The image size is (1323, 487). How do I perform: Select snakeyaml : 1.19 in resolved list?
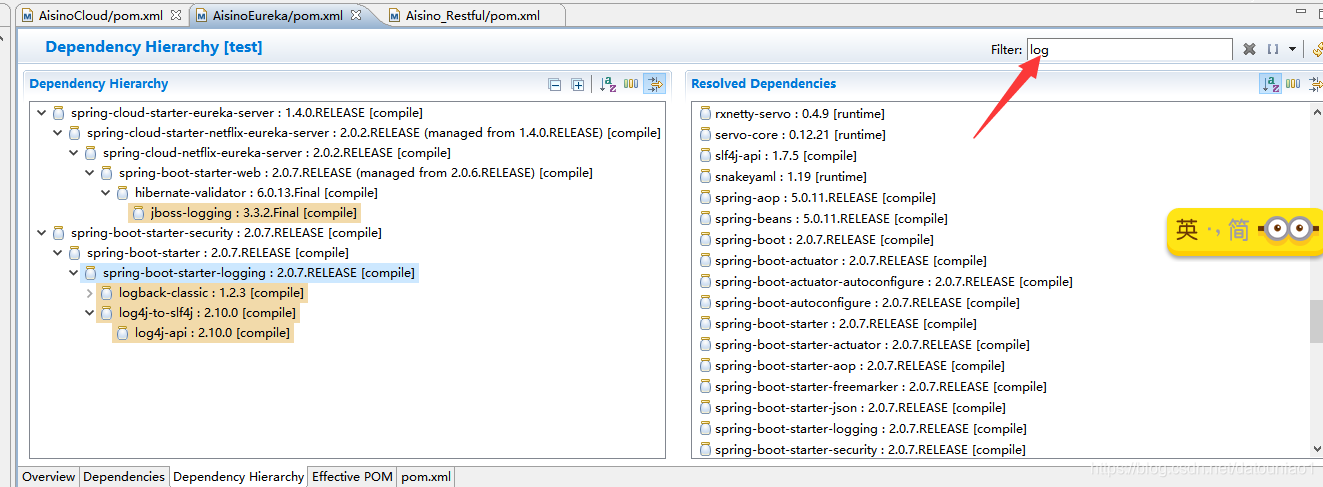[x=783, y=177]
